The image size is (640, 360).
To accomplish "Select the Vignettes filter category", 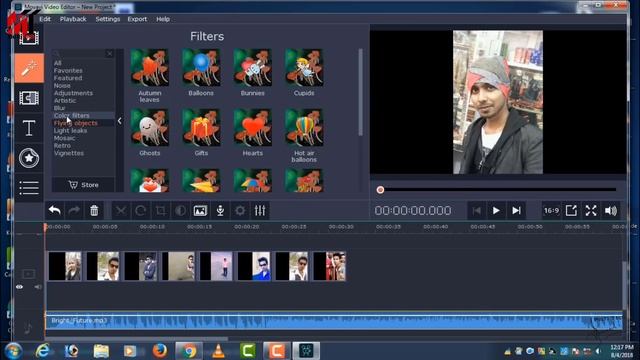I will click(x=69, y=153).
